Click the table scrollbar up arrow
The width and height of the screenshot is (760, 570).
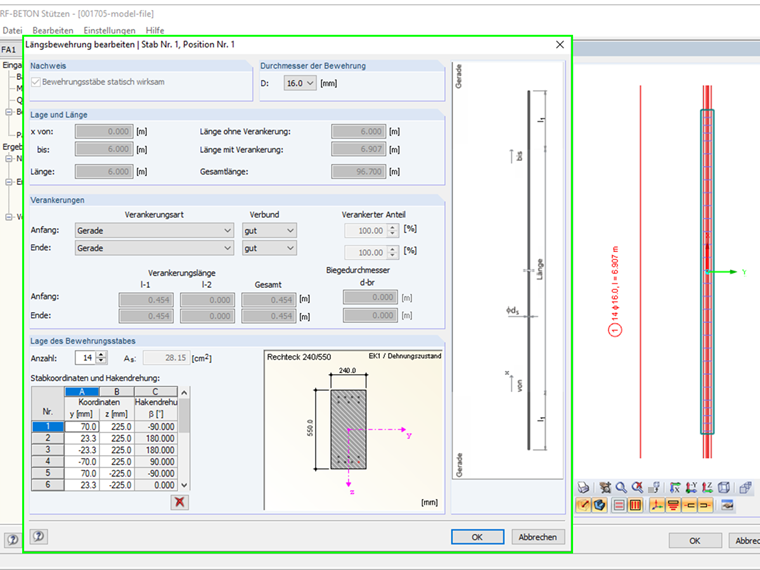point(184,392)
